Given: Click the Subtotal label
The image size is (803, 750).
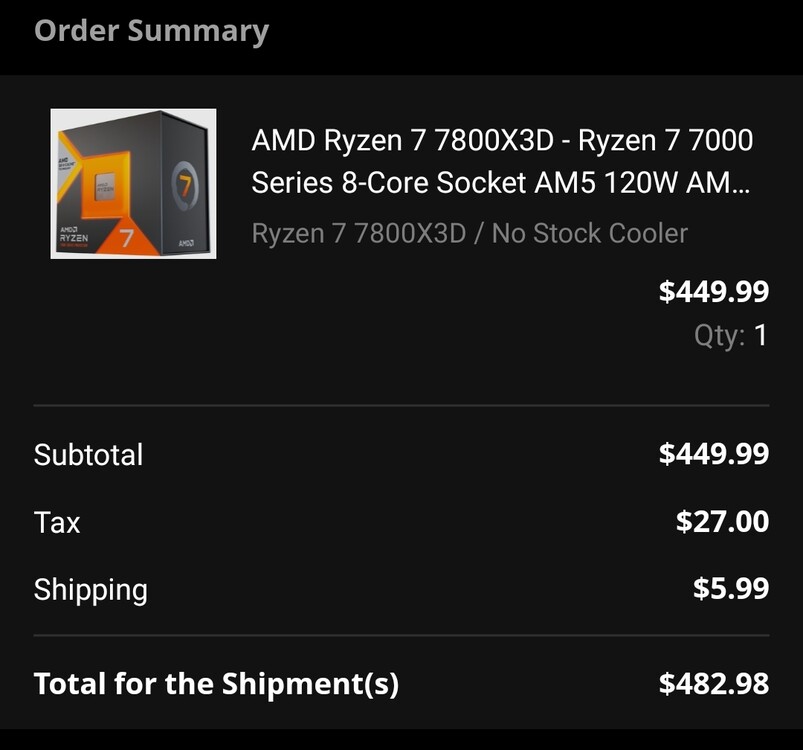Looking at the screenshot, I should point(88,455).
